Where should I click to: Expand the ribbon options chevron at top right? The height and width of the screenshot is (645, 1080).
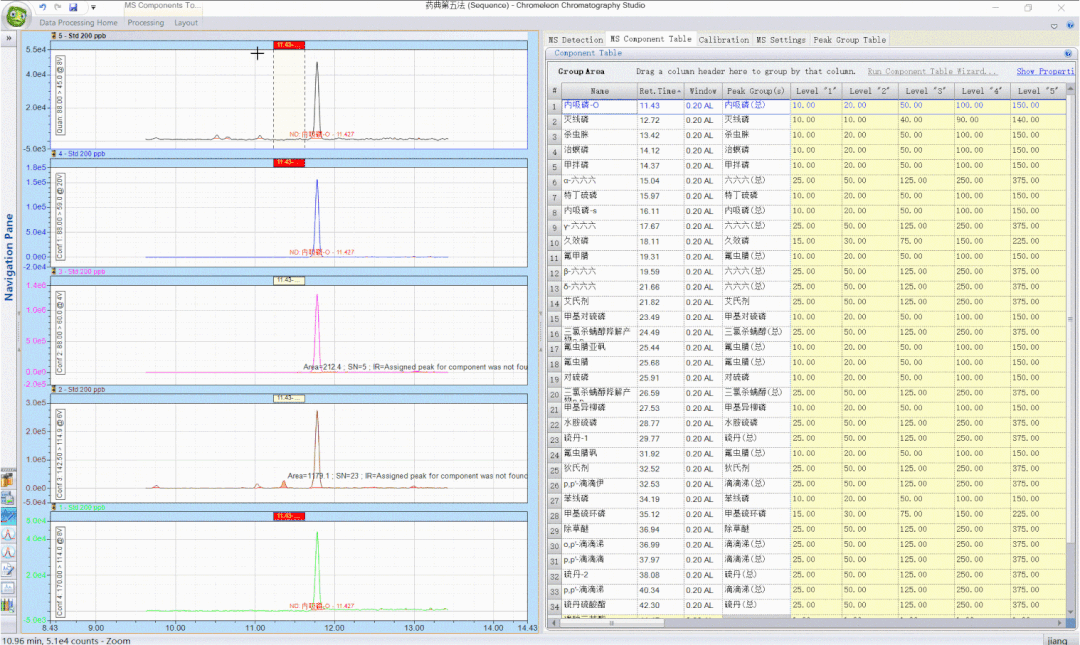(x=1056, y=25)
